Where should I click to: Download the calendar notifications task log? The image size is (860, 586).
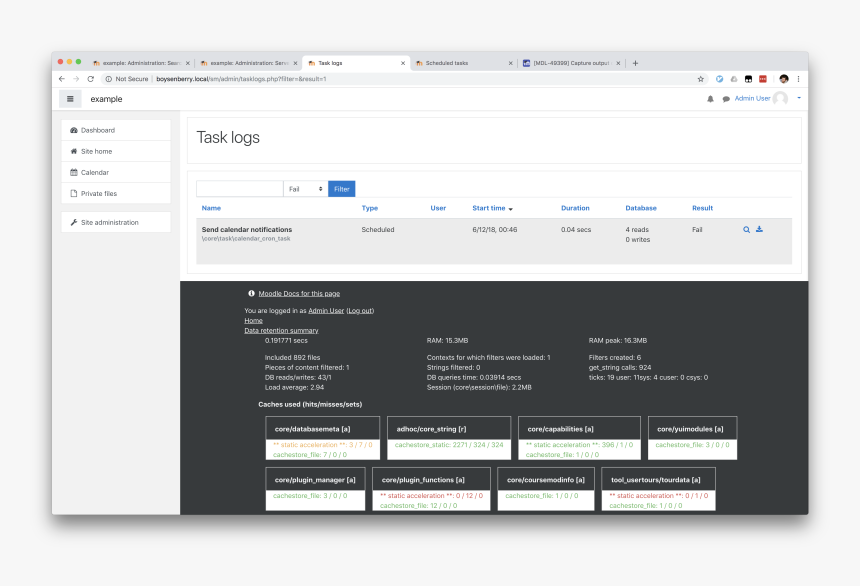click(759, 229)
